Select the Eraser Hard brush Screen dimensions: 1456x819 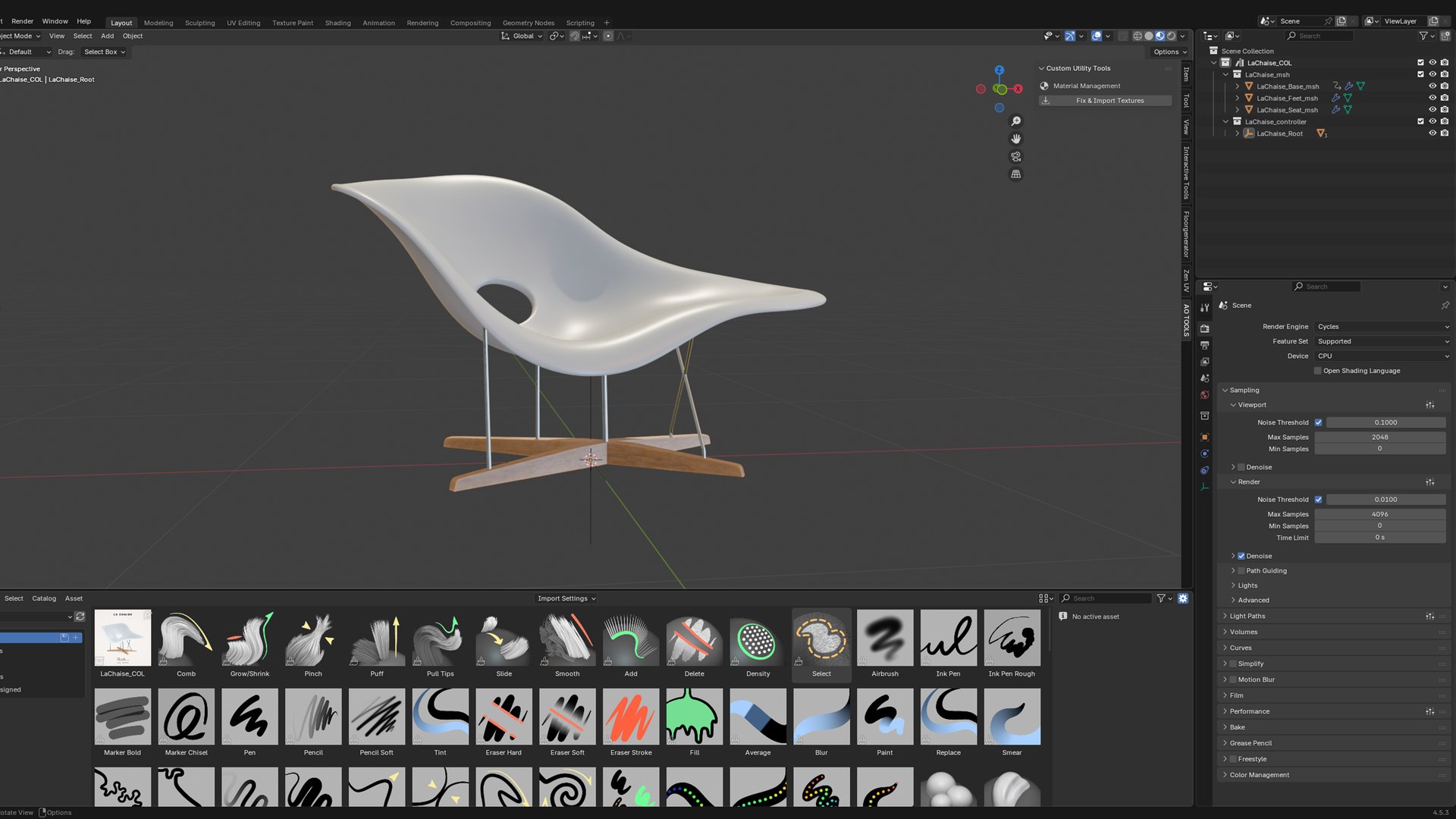(x=504, y=723)
